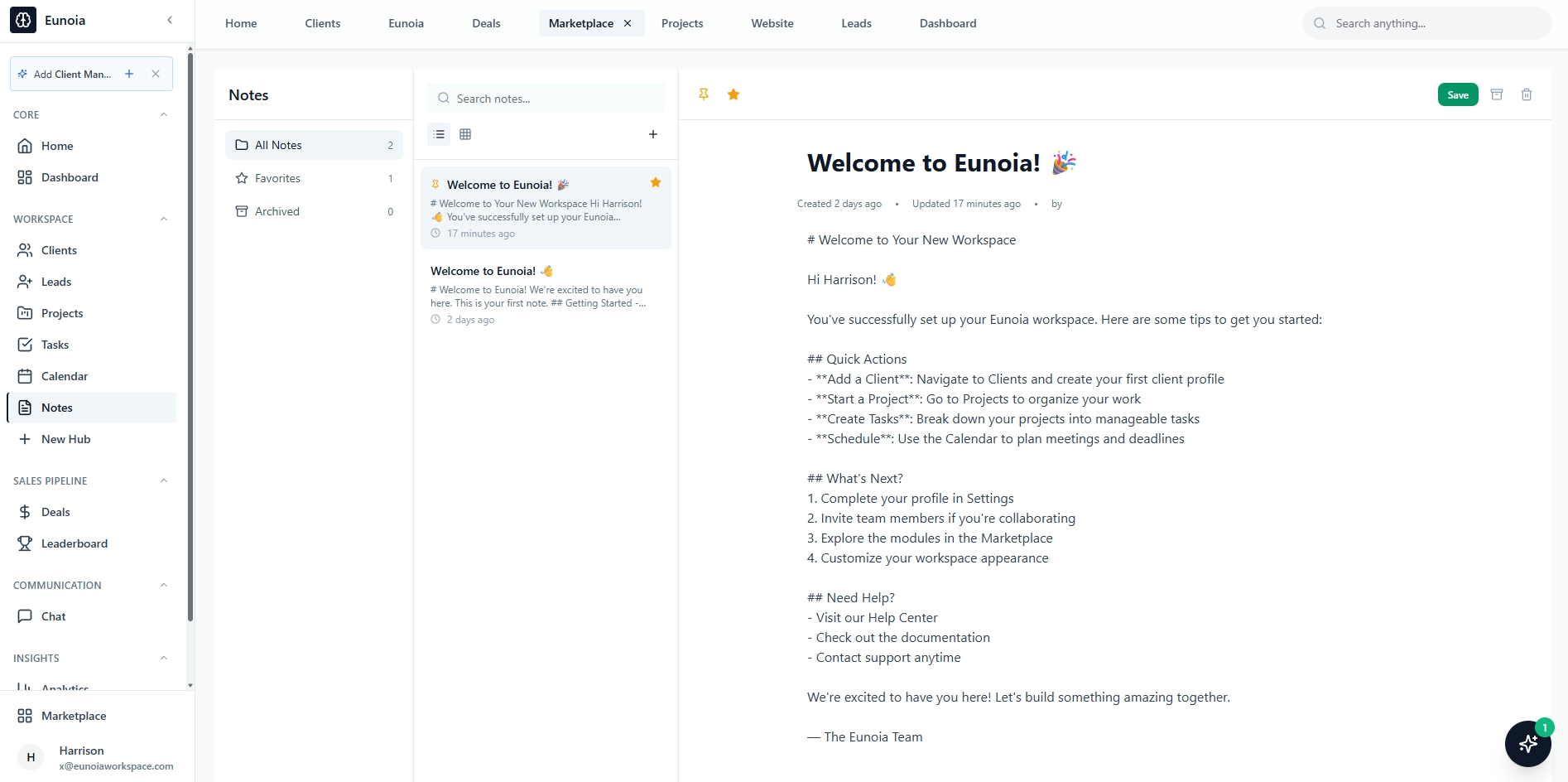Collapse the COMMUNICATION section
The height and width of the screenshot is (782, 1568).
pos(163,585)
